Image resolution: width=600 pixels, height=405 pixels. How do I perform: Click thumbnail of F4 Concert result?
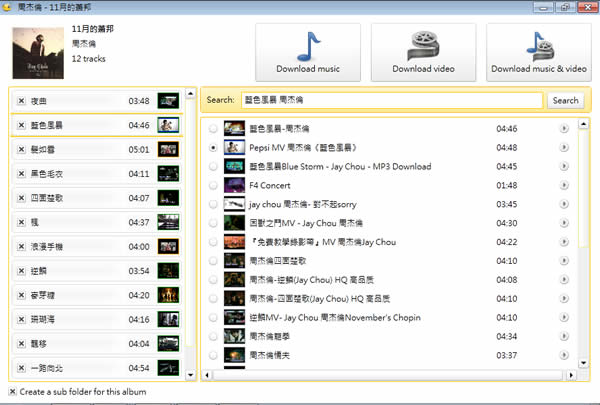234,185
